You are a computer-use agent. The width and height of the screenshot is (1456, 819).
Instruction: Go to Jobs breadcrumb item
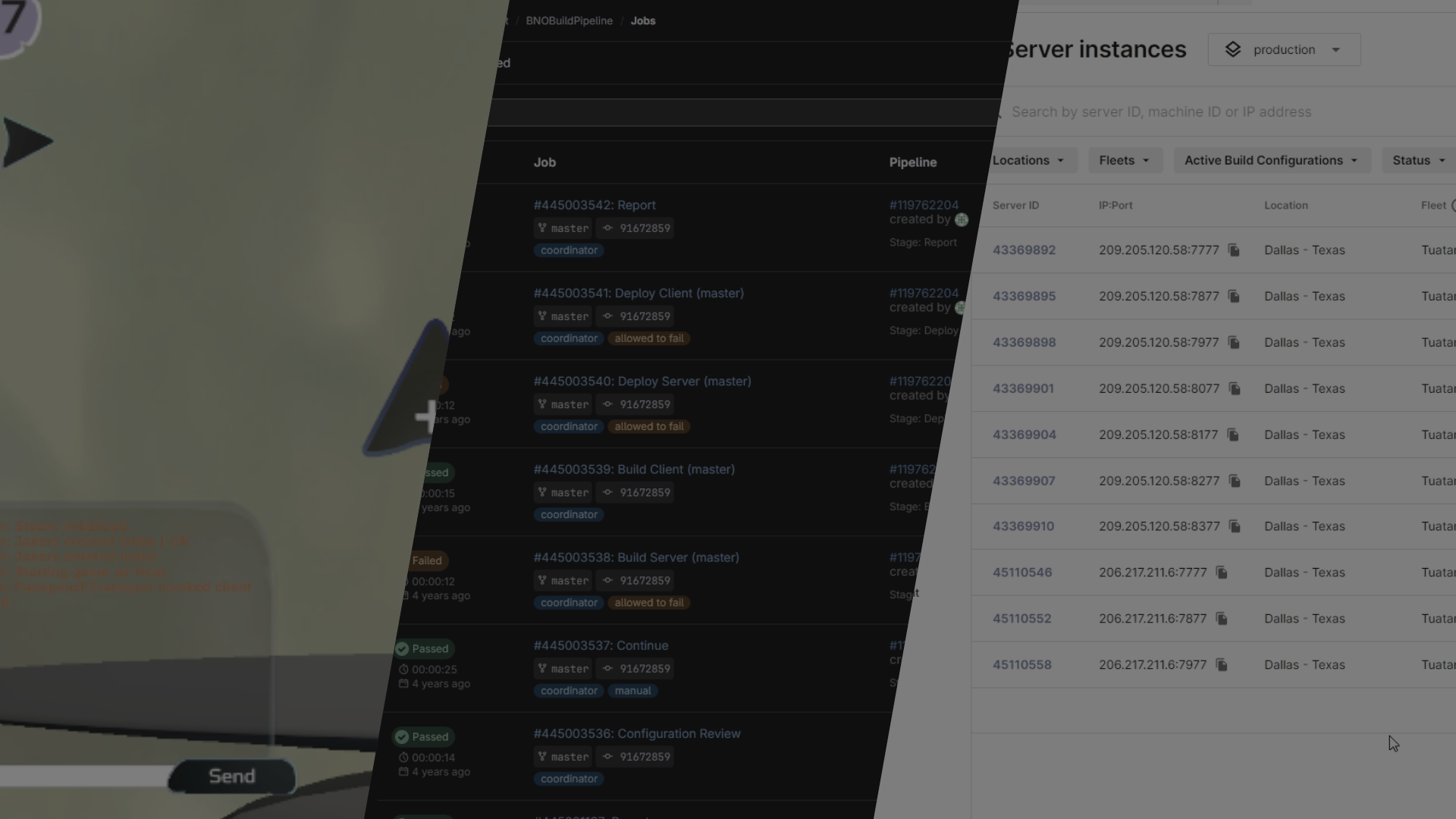[x=642, y=21]
